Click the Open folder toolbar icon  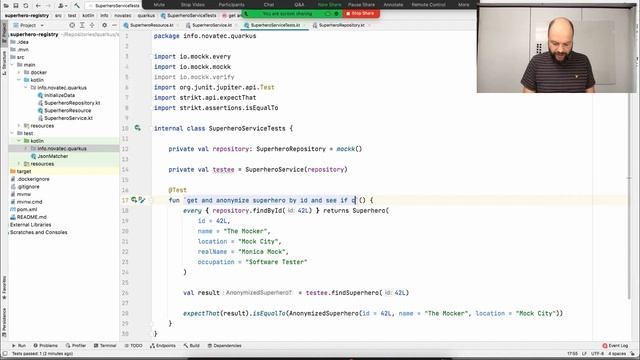[x=6, y=5]
